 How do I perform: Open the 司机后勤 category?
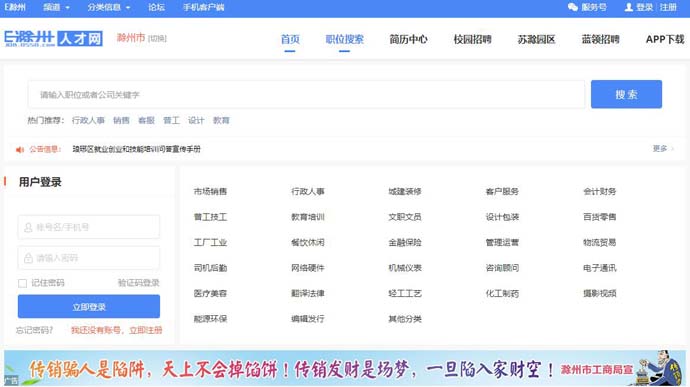210,268
